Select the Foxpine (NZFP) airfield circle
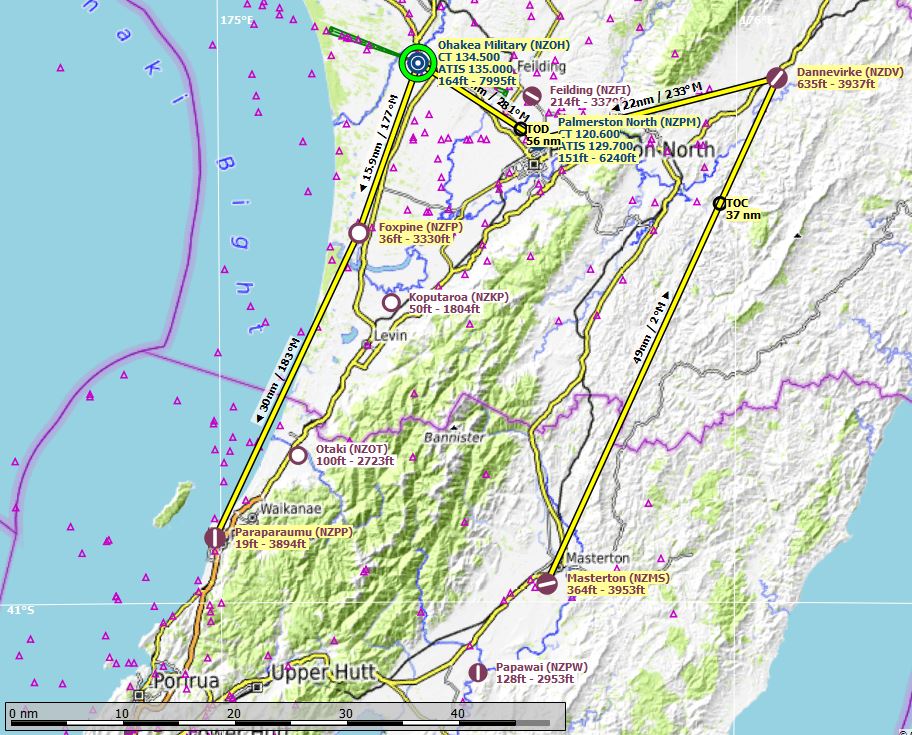912x735 pixels. [x=359, y=233]
